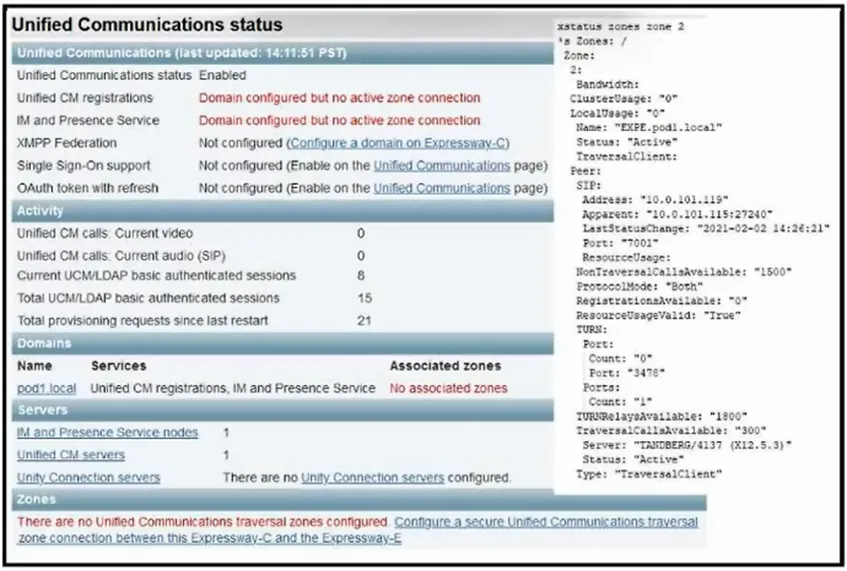The height and width of the screenshot is (571, 847).
Task: Open IM and Presence Service nodes link
Action: 107,433
